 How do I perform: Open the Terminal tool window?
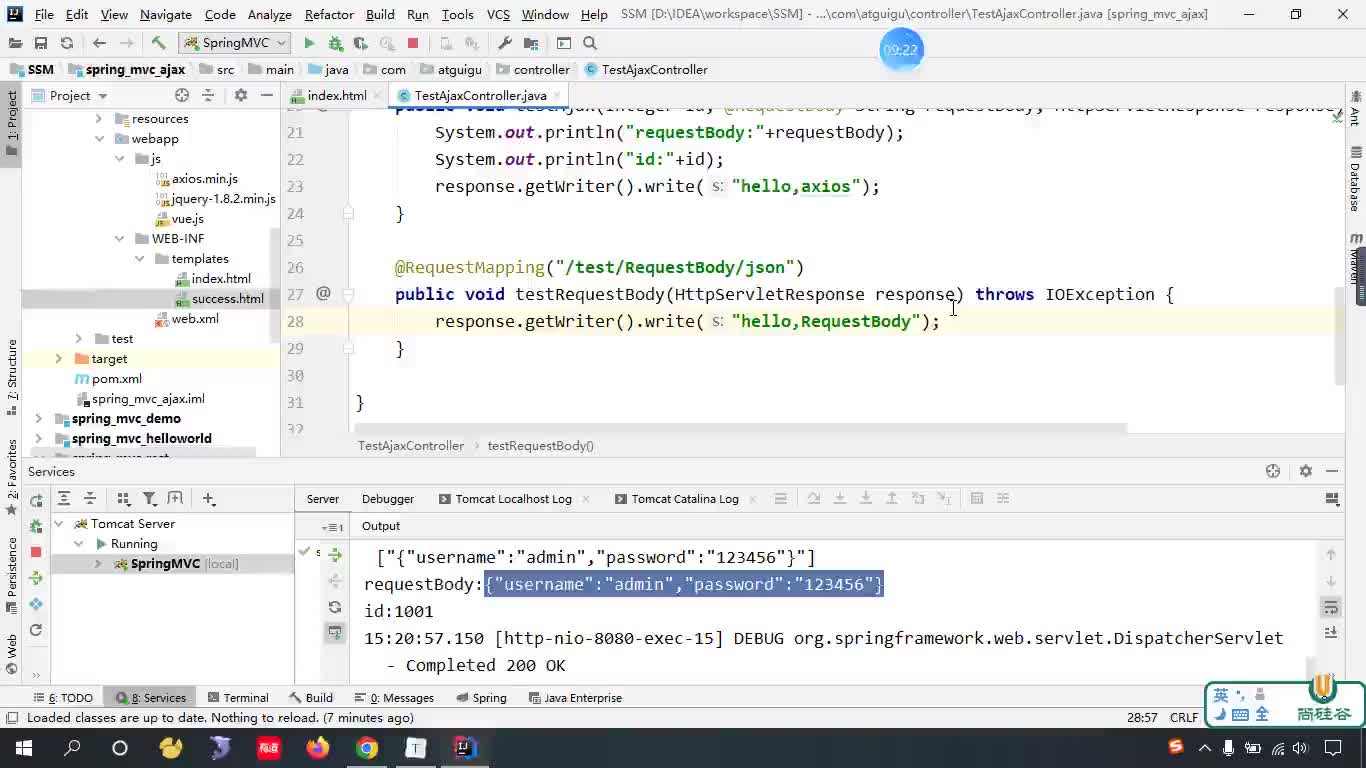(238, 698)
